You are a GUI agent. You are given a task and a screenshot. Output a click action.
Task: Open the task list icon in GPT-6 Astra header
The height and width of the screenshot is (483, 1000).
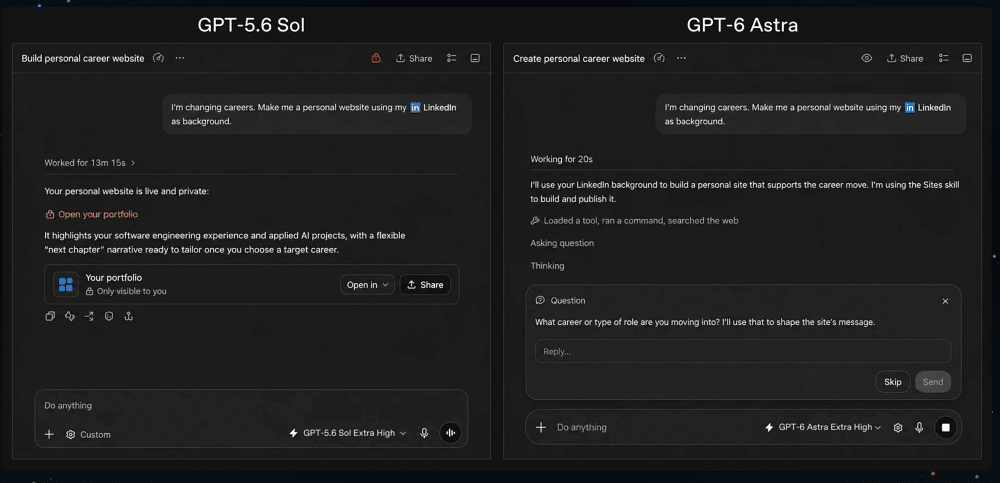(943, 58)
